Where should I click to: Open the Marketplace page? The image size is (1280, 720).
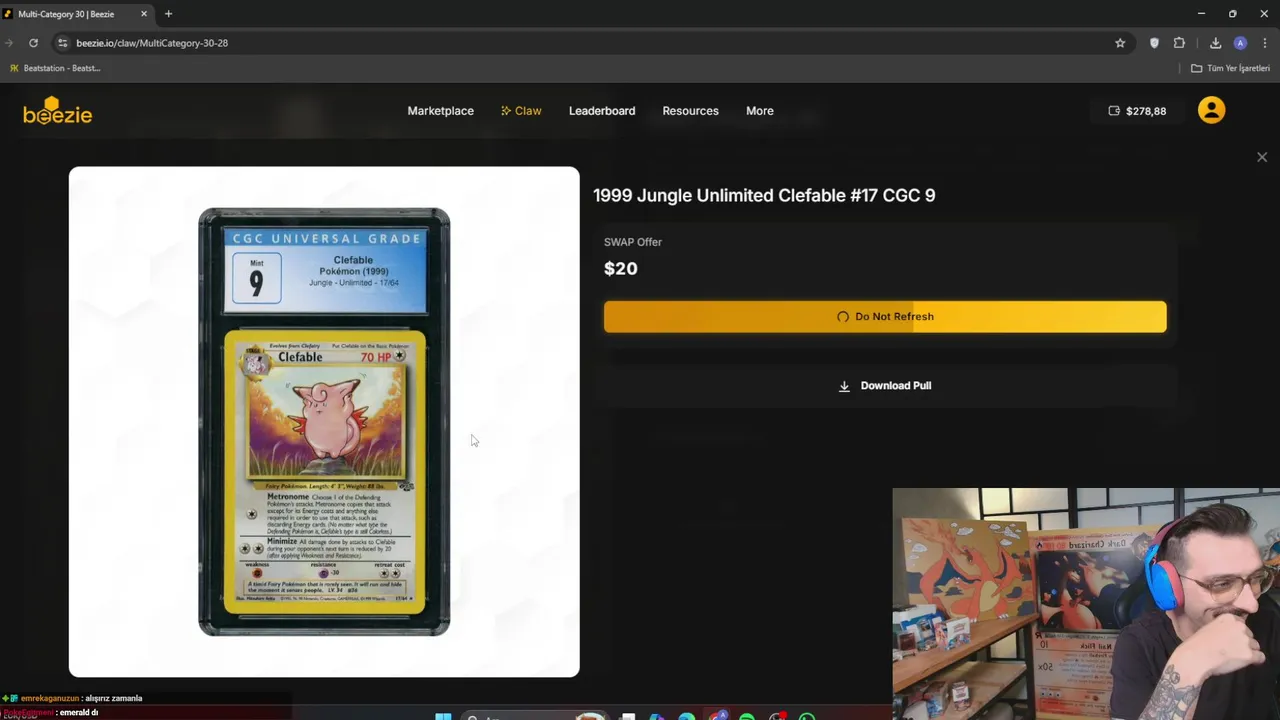point(440,111)
